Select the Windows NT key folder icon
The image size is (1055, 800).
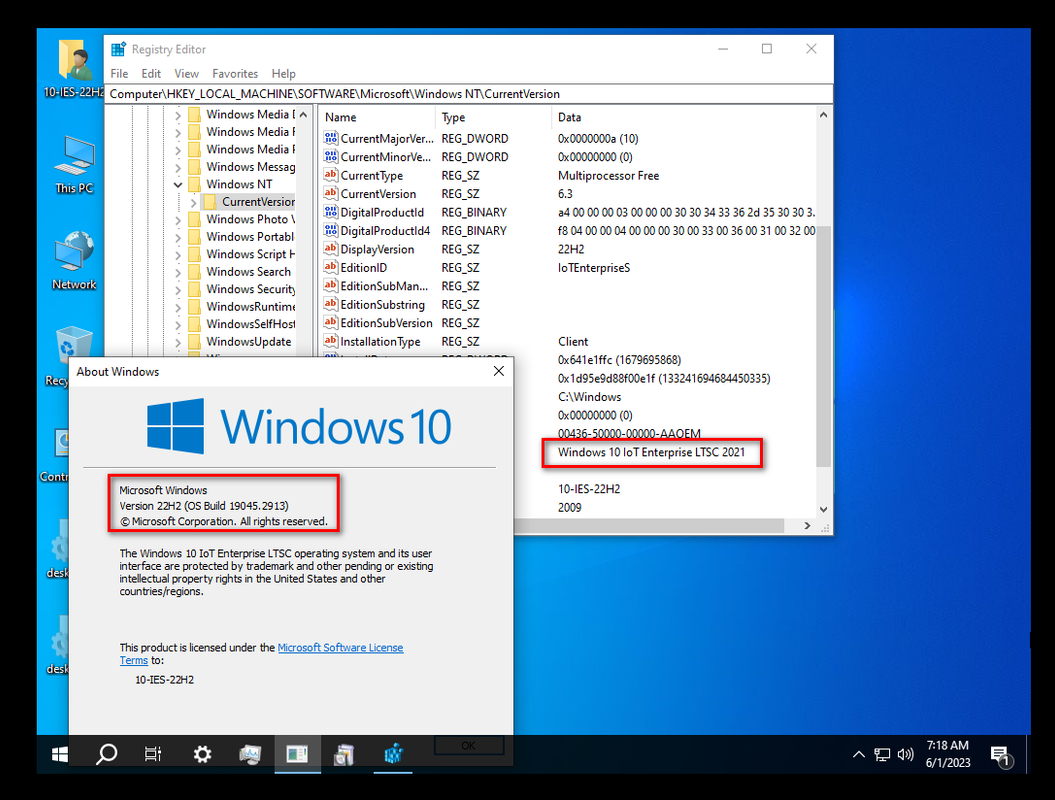tap(194, 184)
